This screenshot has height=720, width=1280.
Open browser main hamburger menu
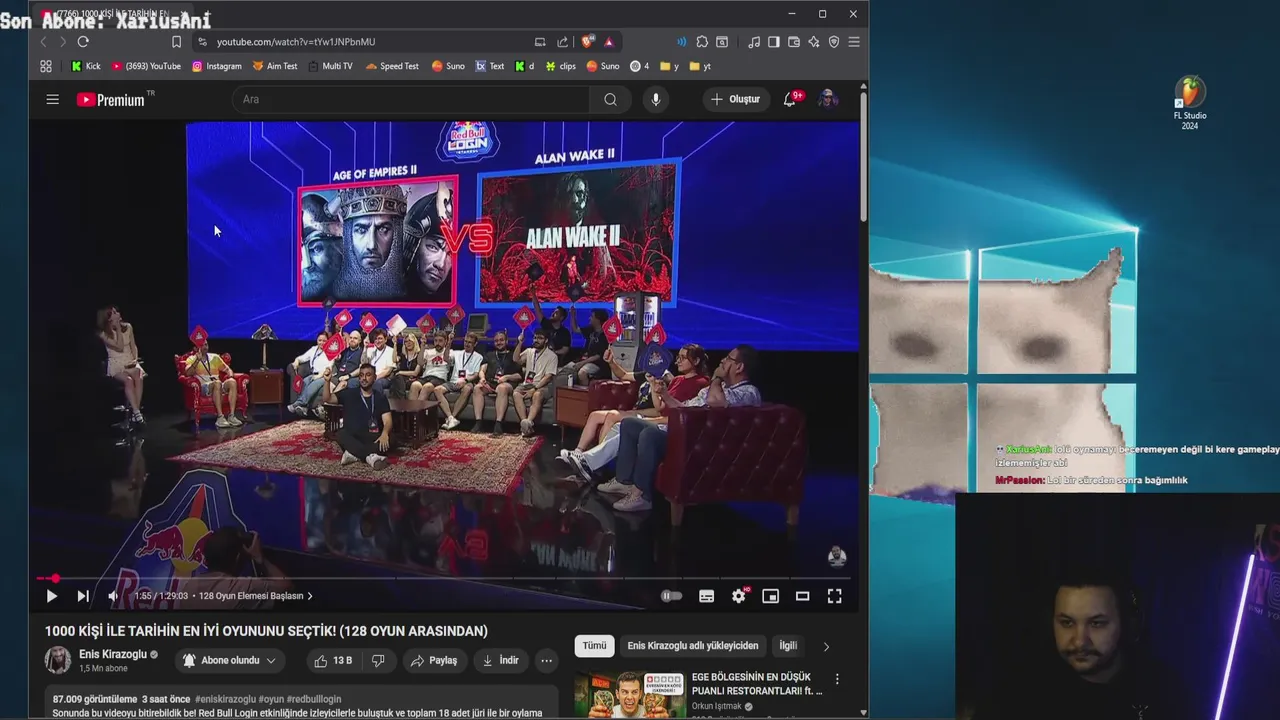point(854,42)
